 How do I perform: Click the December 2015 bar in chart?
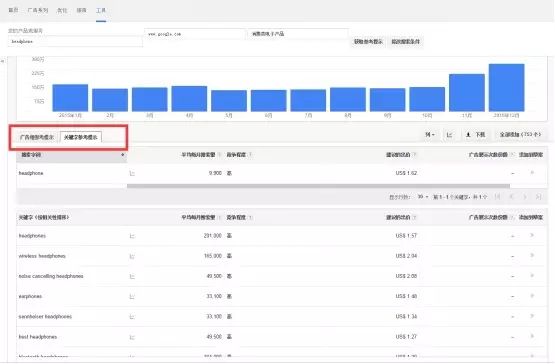(507, 88)
